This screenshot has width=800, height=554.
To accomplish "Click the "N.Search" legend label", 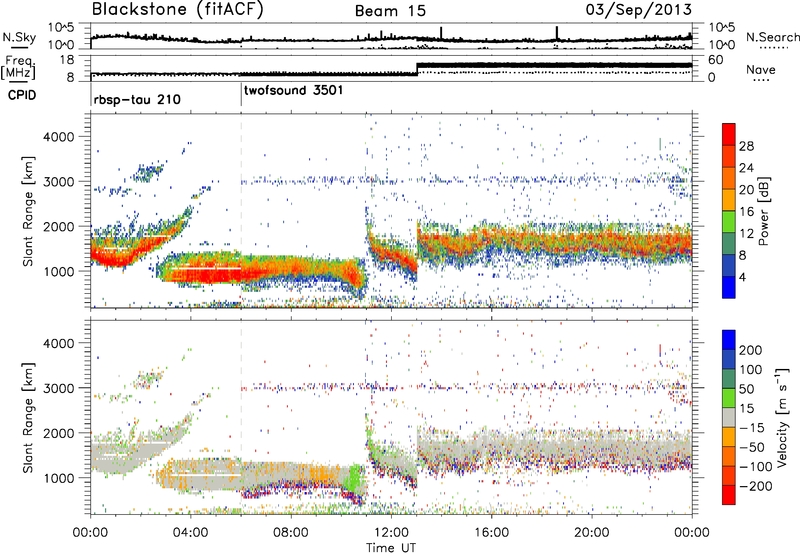I will click(x=773, y=37).
